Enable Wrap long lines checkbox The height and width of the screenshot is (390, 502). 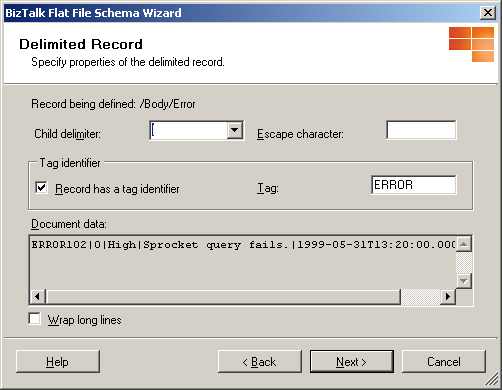[35, 319]
